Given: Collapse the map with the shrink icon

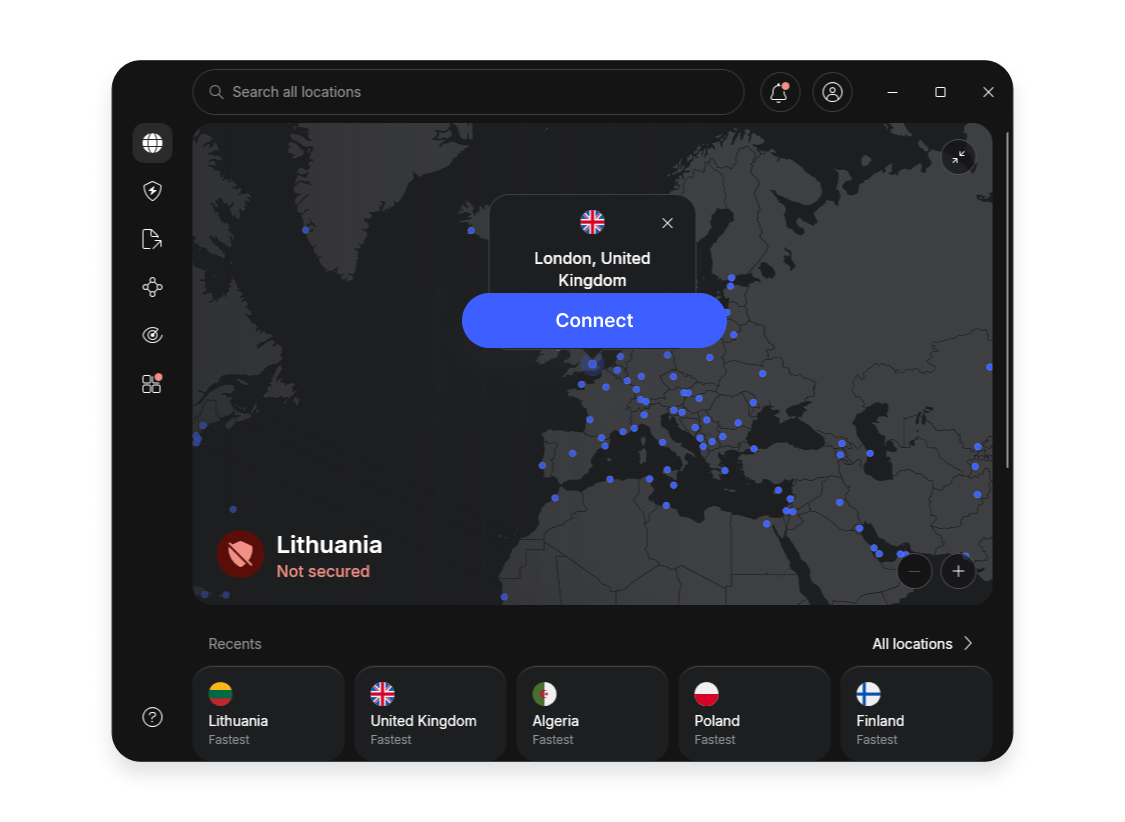Looking at the screenshot, I should [959, 157].
